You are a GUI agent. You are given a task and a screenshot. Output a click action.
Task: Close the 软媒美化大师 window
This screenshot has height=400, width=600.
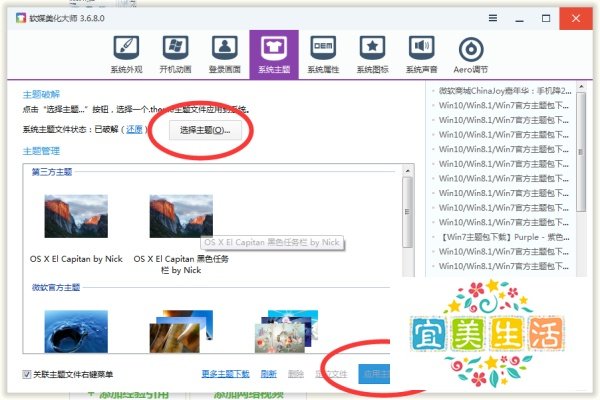576,18
